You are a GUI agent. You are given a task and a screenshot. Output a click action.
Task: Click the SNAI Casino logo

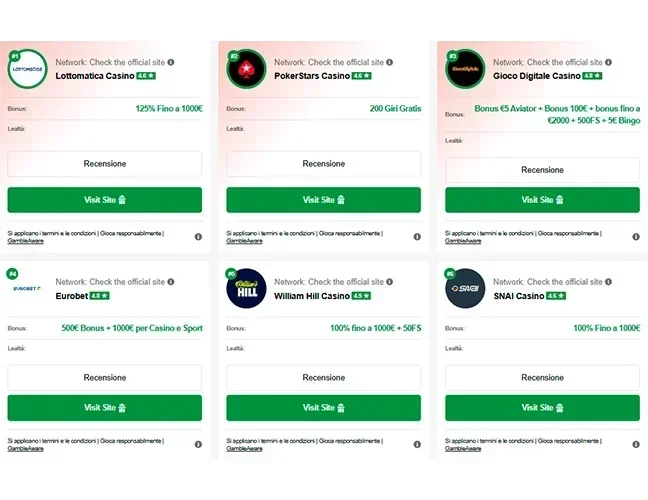[465, 288]
